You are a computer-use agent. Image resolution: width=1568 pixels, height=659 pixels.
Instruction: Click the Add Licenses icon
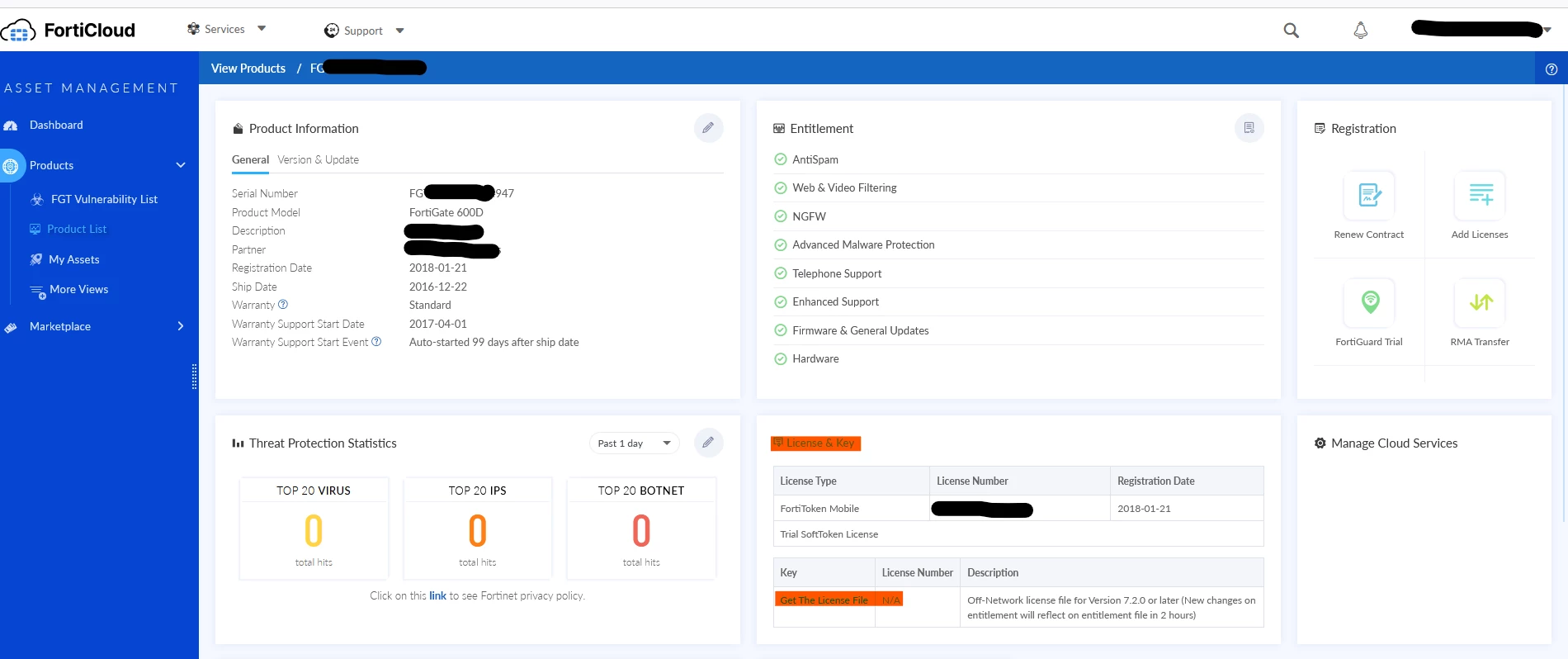1481,195
